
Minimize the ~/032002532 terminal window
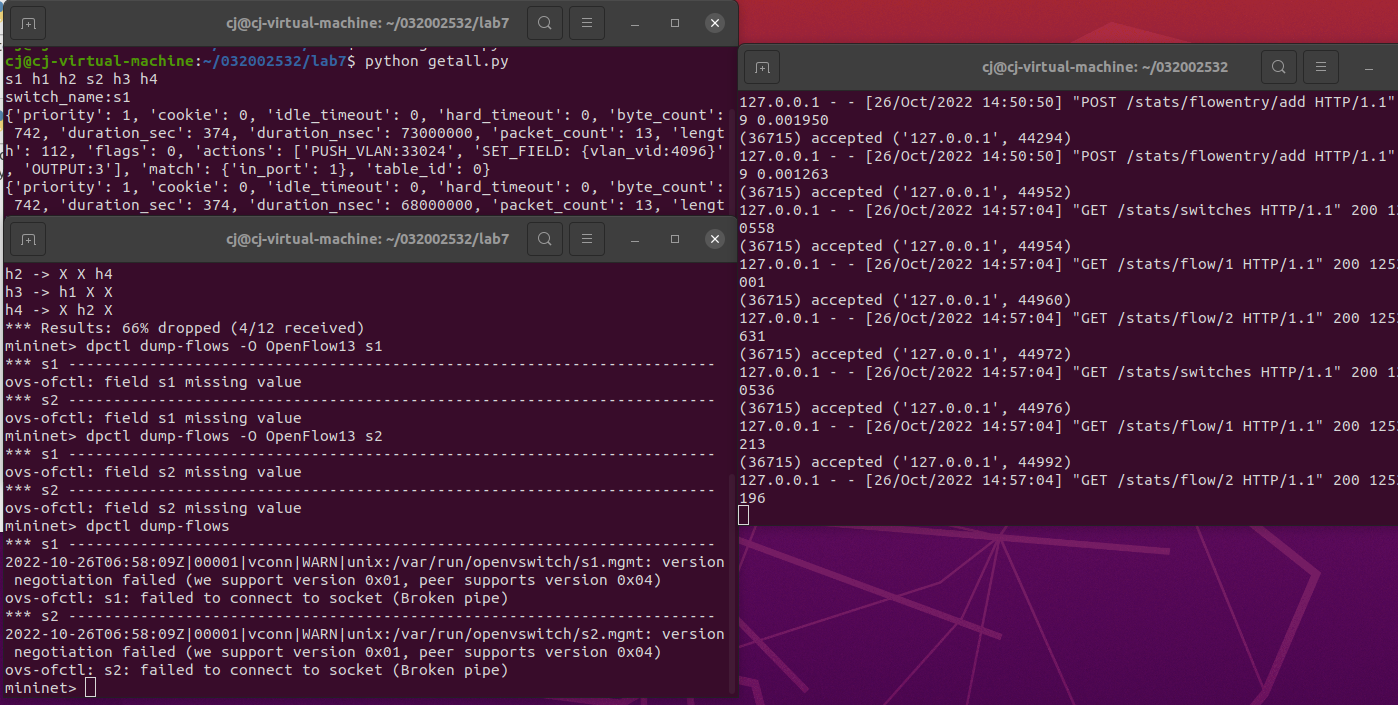tap(1371, 67)
